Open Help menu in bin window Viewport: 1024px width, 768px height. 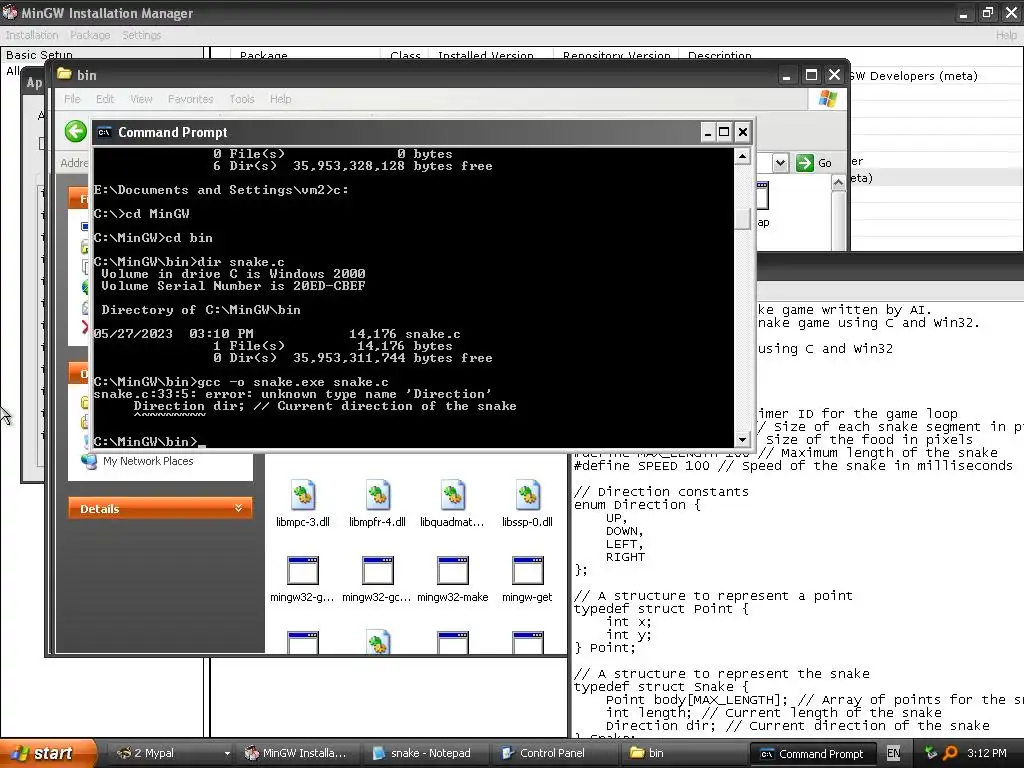tap(281, 99)
